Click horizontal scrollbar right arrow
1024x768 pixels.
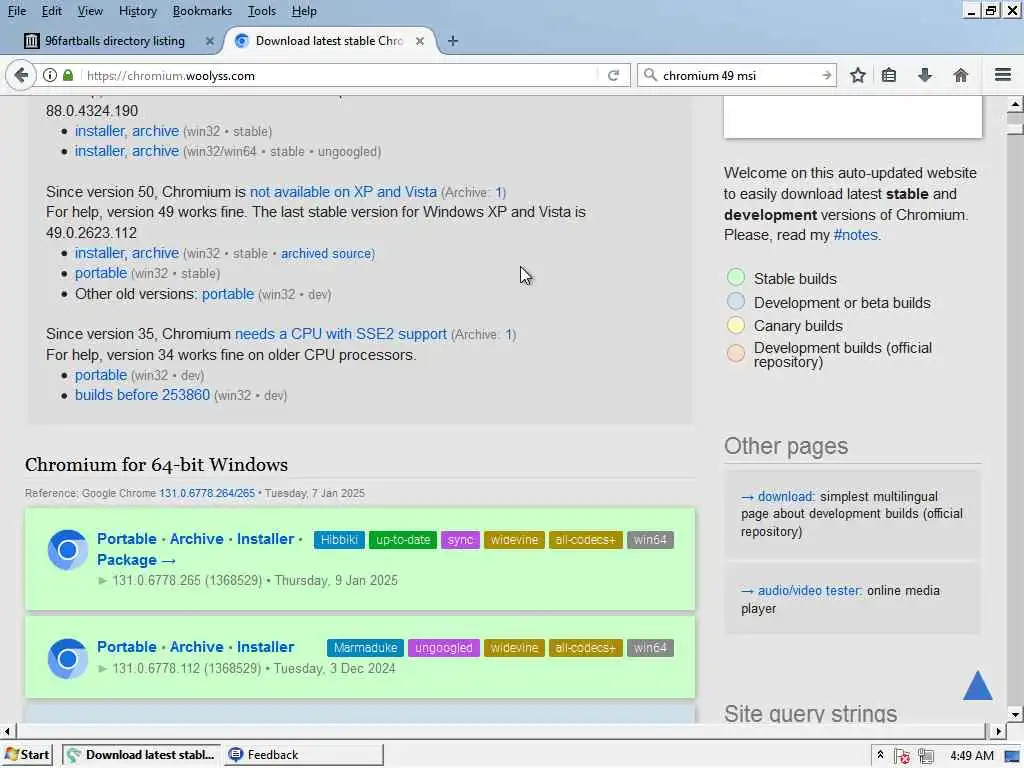point(997,731)
